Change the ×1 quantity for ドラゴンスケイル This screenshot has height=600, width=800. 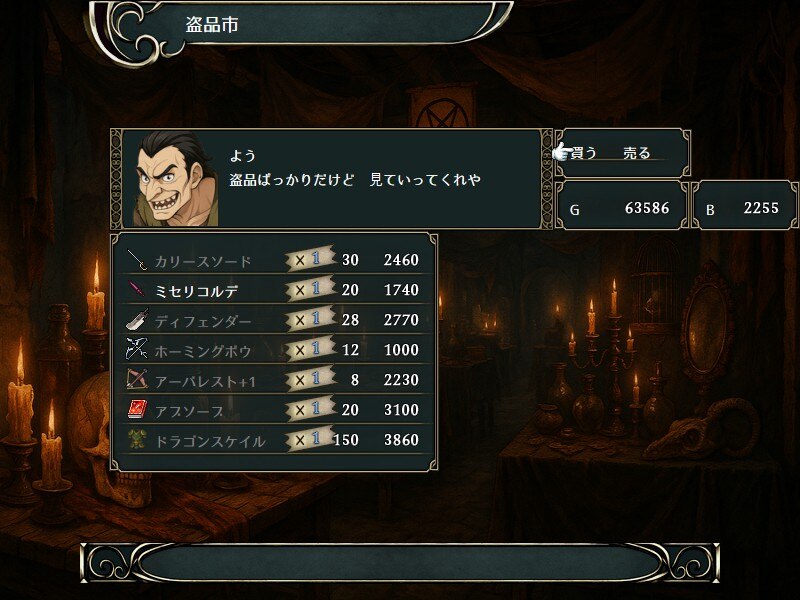point(310,439)
